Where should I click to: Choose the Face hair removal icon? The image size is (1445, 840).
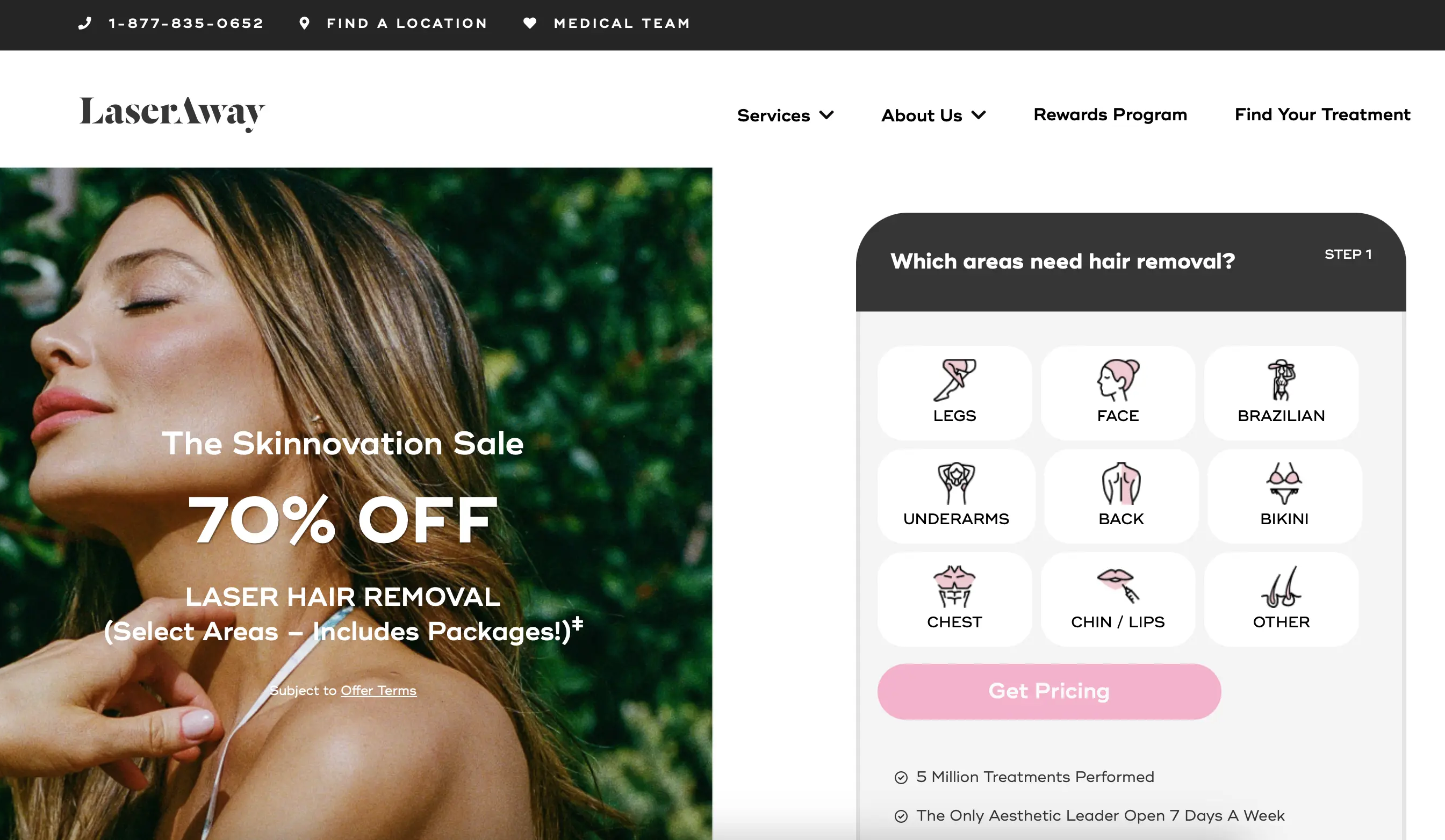(x=1118, y=380)
